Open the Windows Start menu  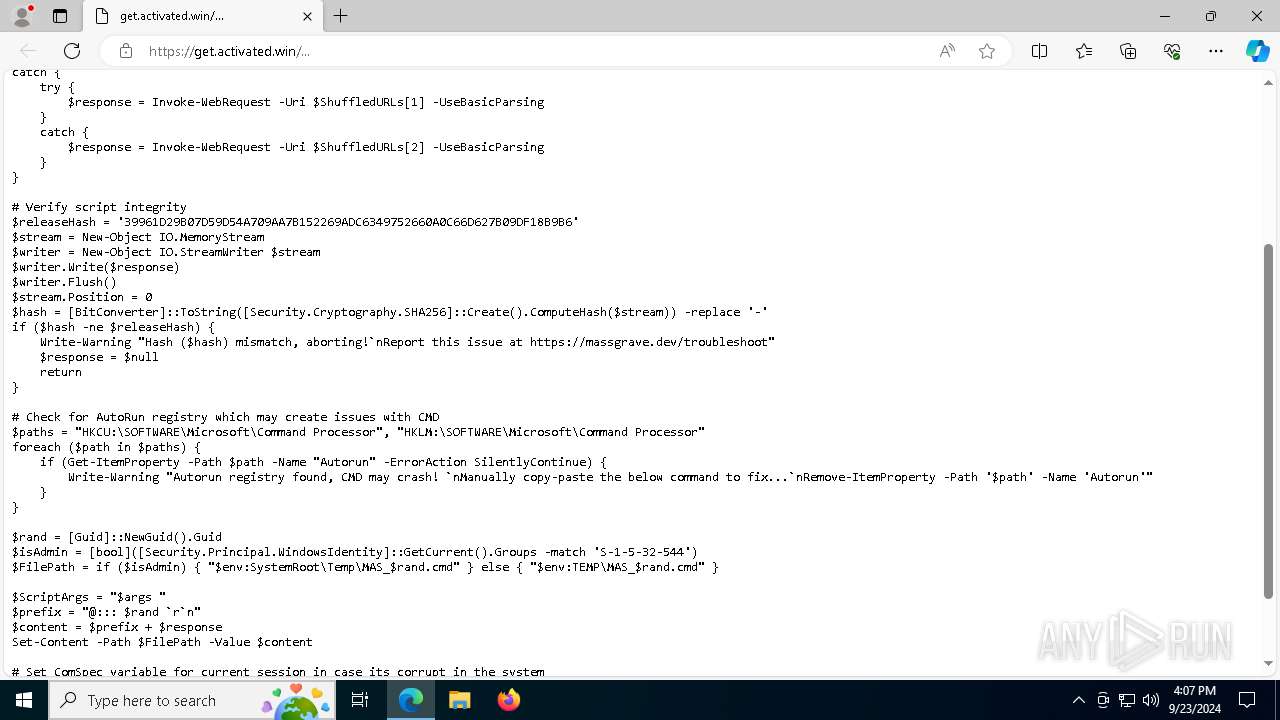24,700
